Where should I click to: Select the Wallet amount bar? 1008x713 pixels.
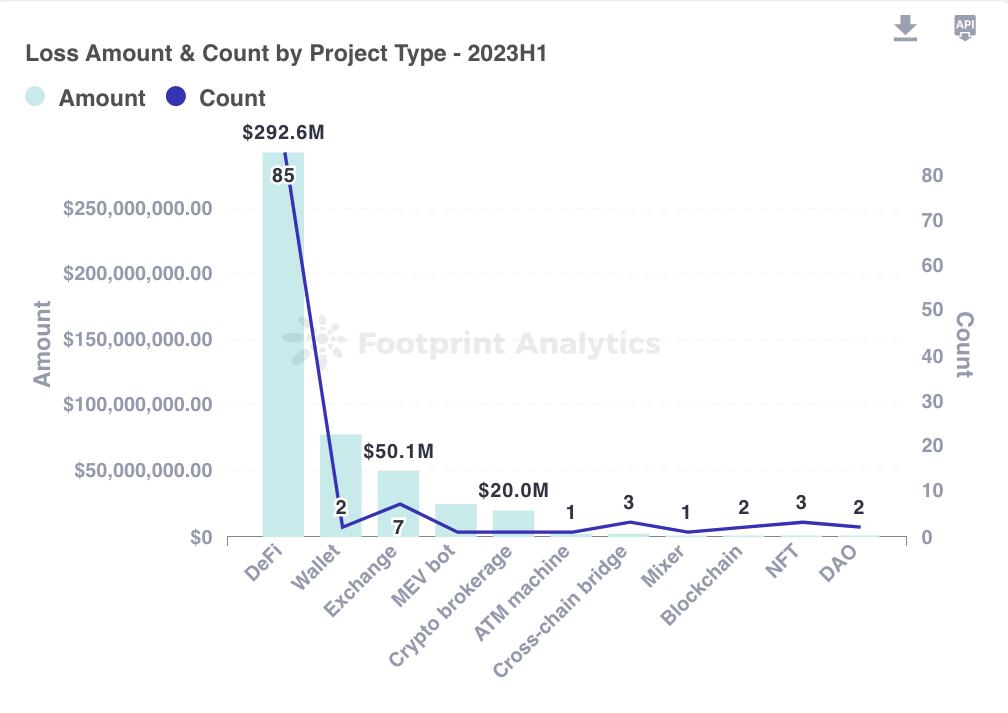pos(341,485)
